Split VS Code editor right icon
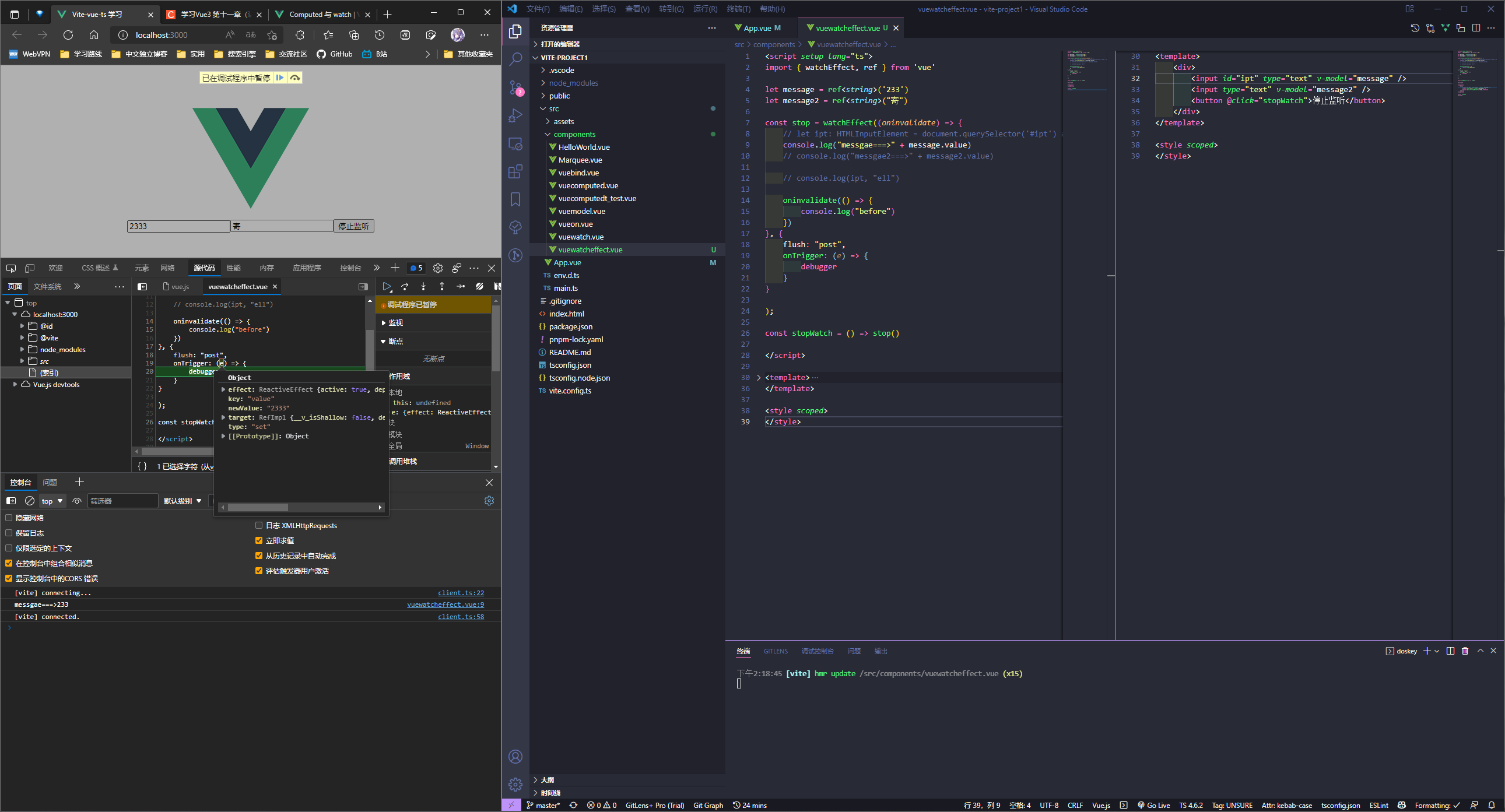 tap(1476, 27)
